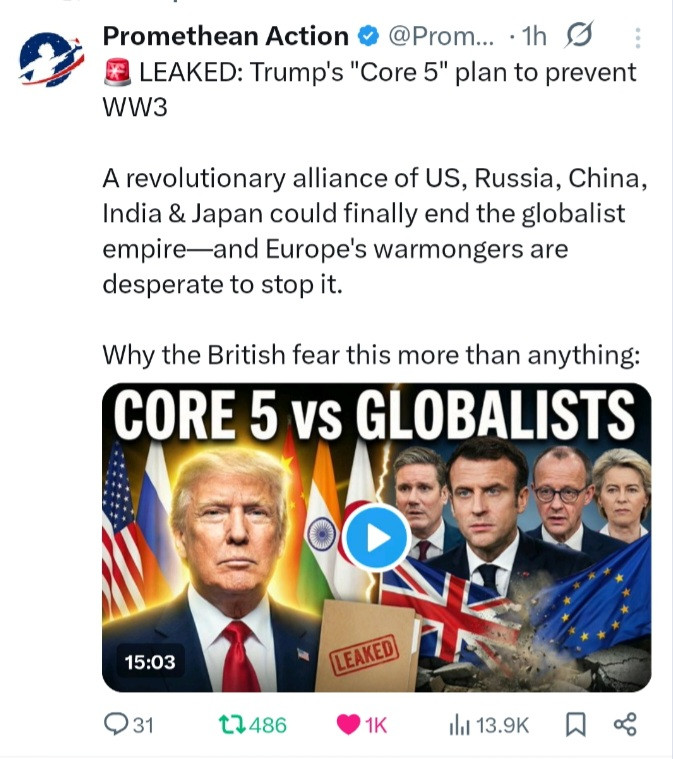Click the 15:03 video duration badge
673x759 pixels.
150,662
